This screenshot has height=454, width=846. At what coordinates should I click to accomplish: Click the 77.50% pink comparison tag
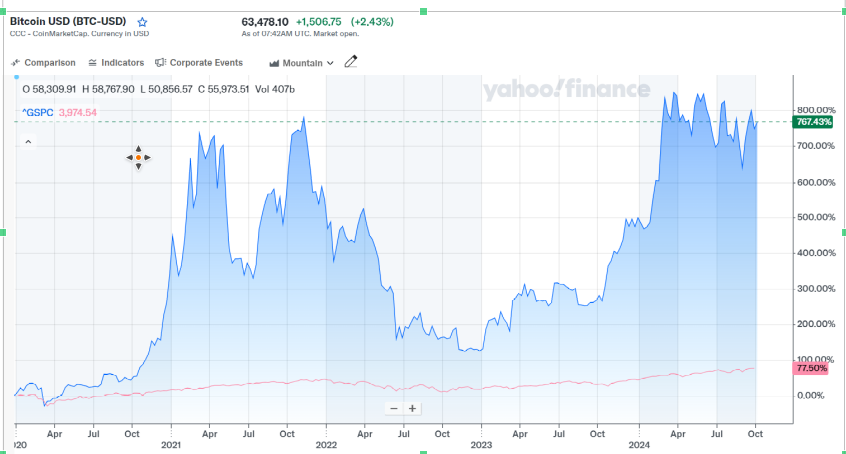coord(811,368)
